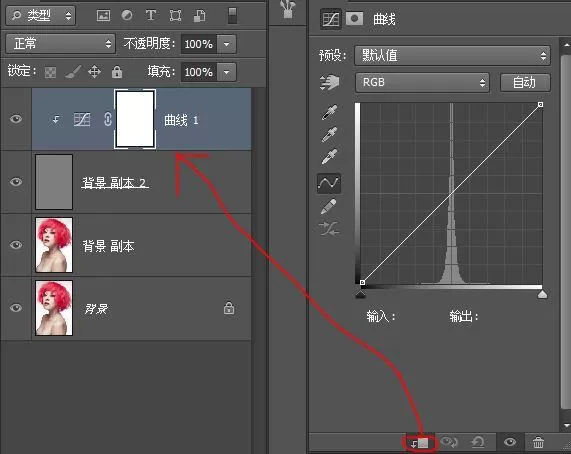Select the white layer mask thumbnail of 曲线 1
This screenshot has width=571, height=454.
(135, 119)
